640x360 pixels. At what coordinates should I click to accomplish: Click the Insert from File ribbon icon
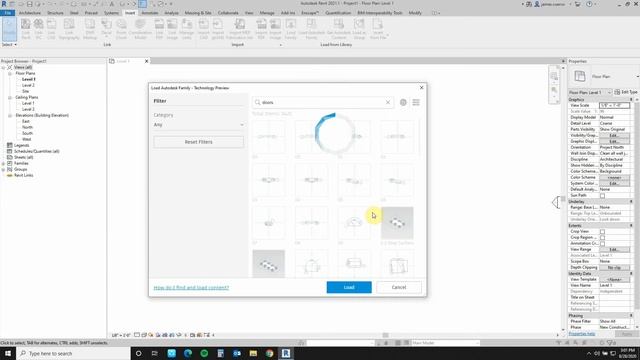[378, 29]
